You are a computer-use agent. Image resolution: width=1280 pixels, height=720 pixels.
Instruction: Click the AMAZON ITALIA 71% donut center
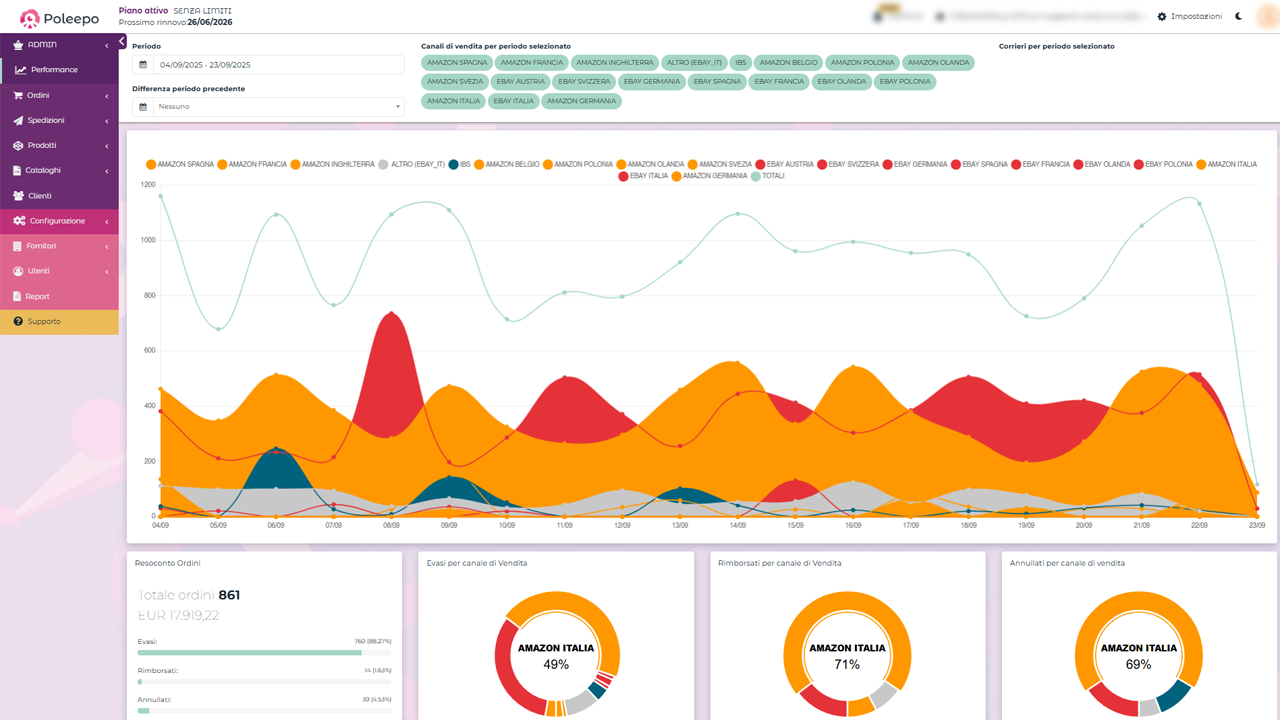tap(847, 656)
